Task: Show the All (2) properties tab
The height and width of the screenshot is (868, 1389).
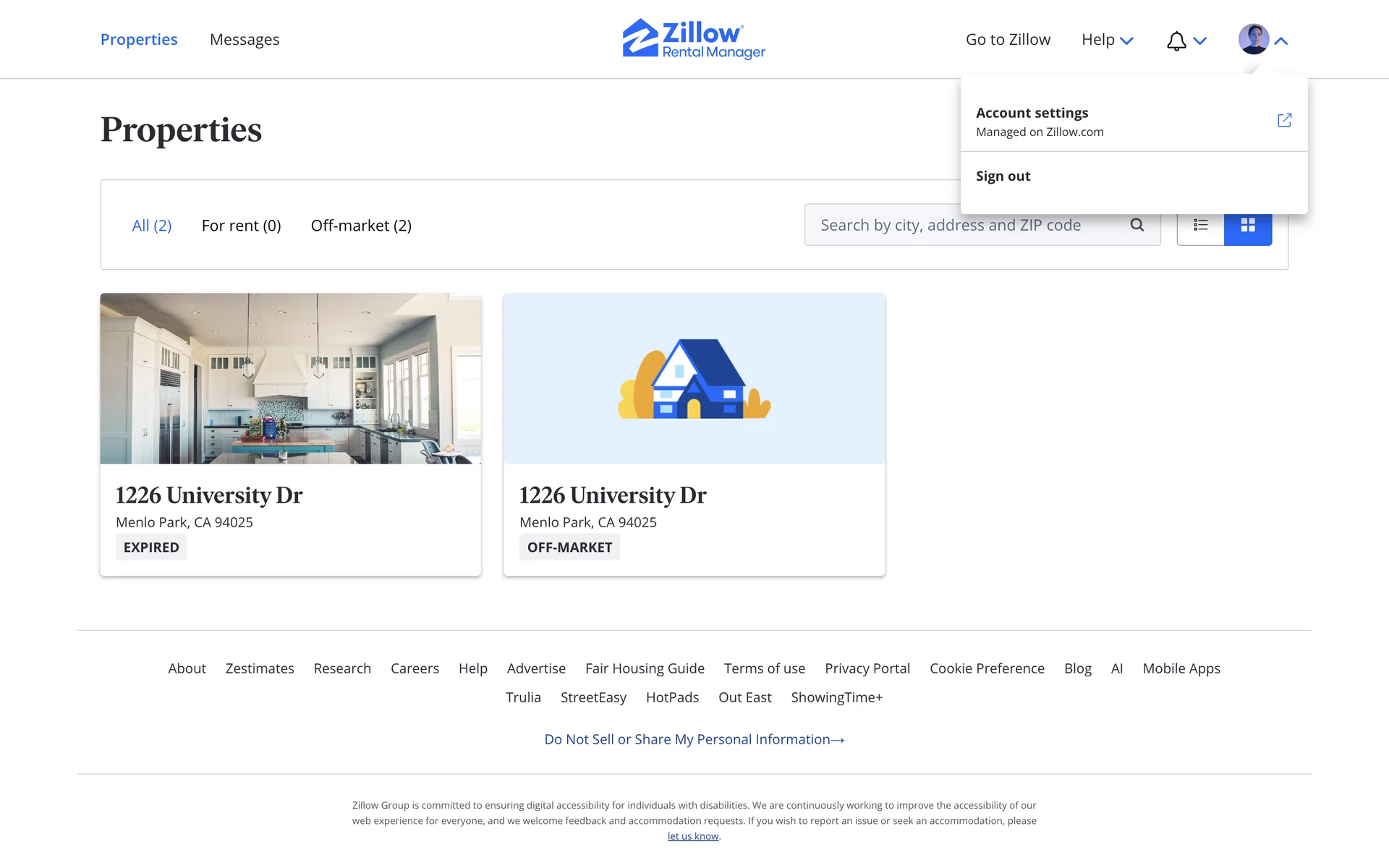Action: pos(152,226)
